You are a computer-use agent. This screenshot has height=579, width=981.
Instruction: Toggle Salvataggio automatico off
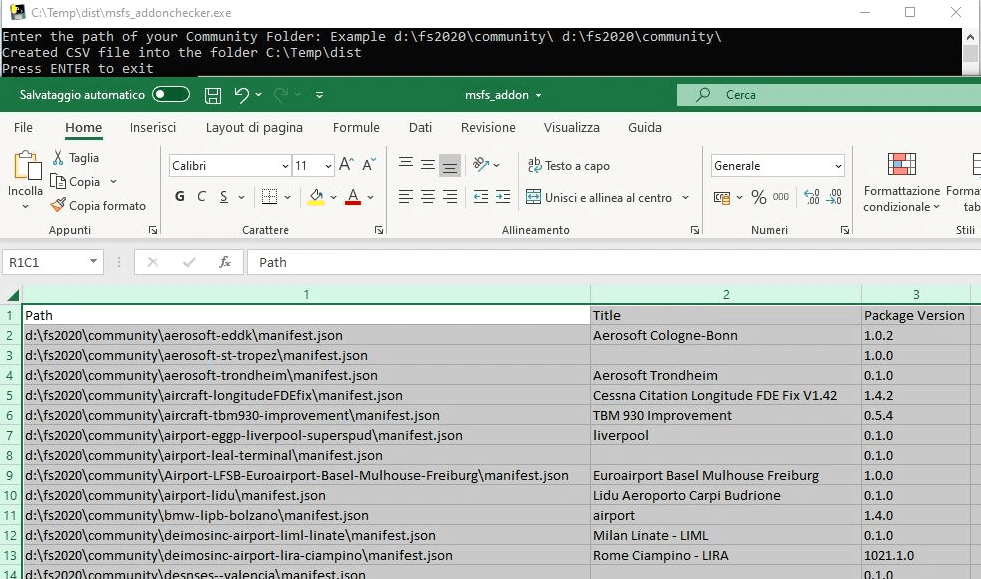[x=170, y=94]
